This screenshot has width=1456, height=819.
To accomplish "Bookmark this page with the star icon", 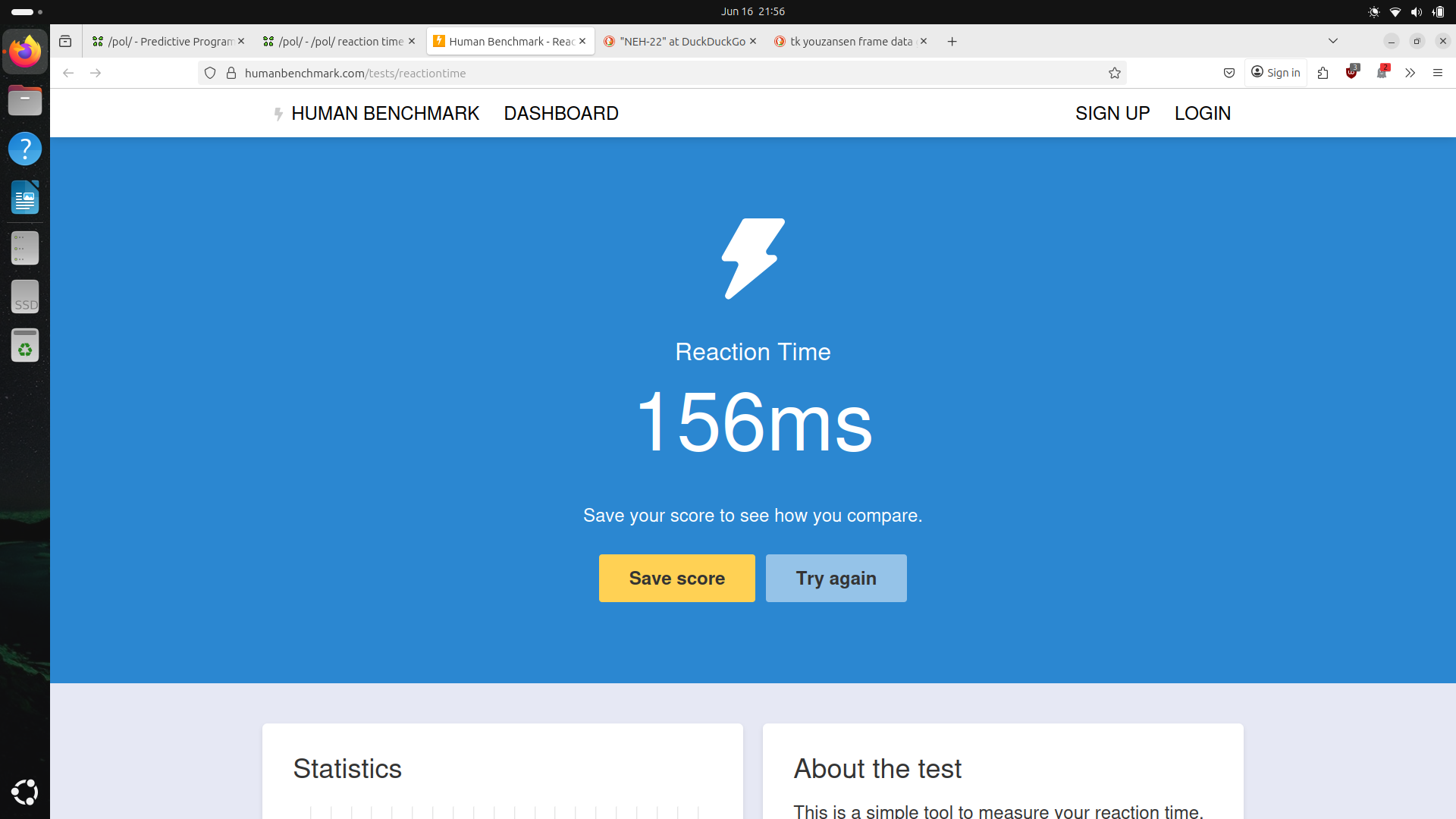I will point(1115,73).
